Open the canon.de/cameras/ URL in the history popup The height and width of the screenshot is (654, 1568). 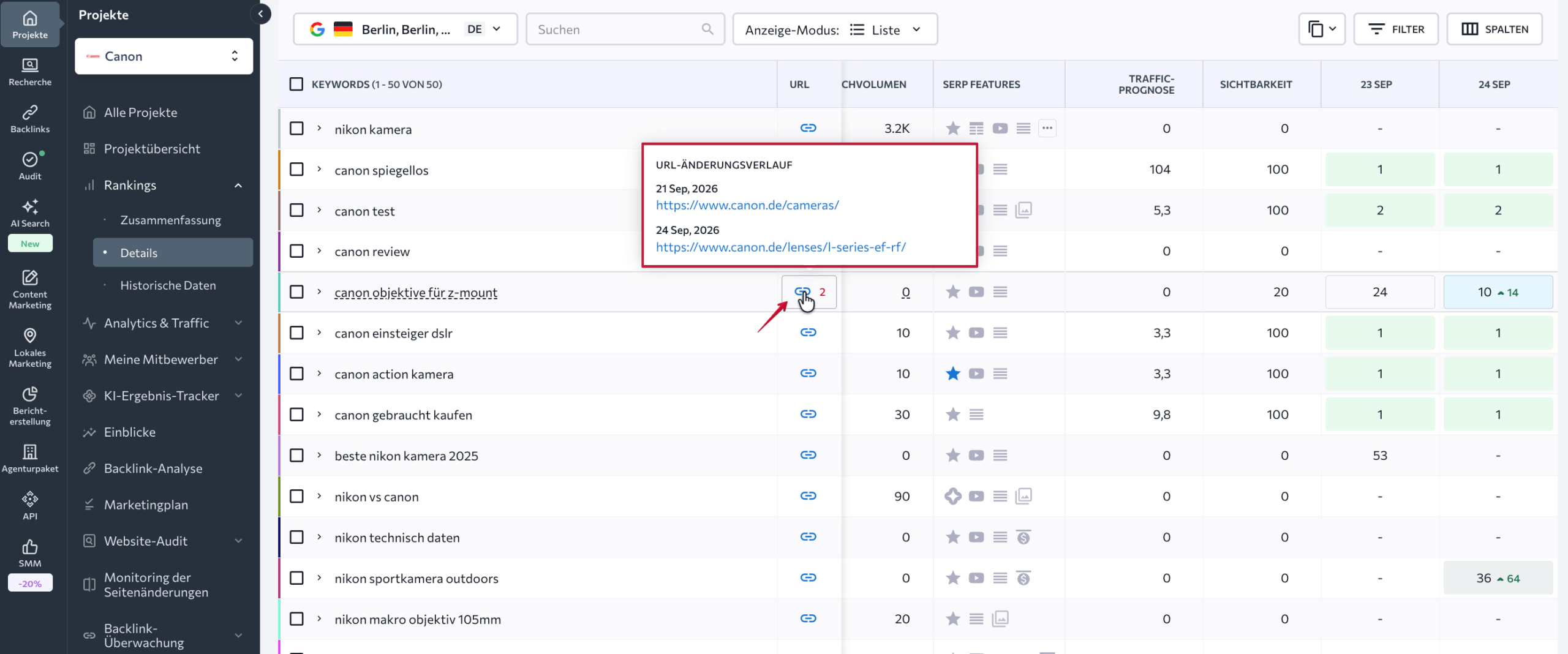pos(747,205)
